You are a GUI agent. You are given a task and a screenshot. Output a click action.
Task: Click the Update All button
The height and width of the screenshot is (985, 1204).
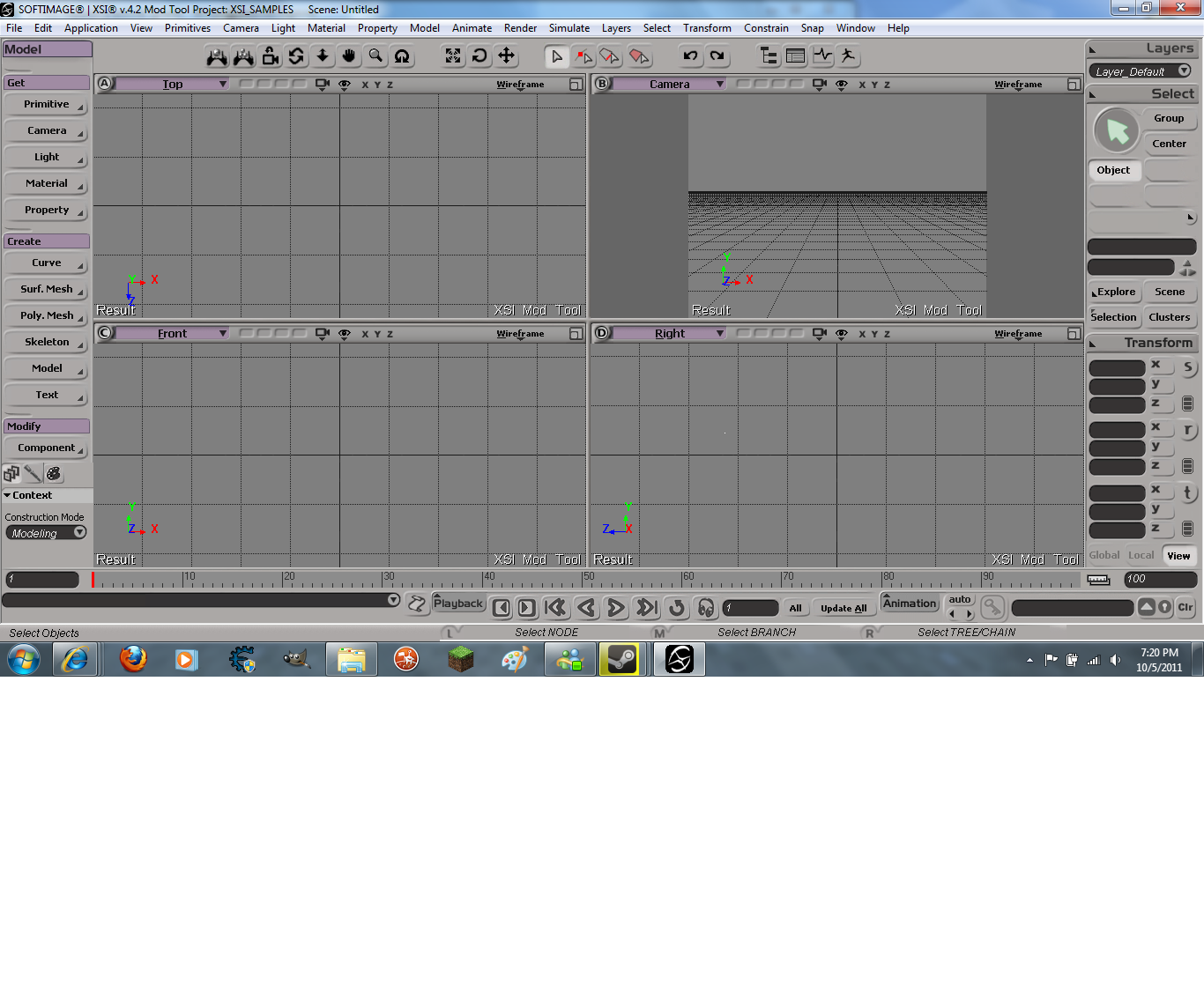coord(844,608)
